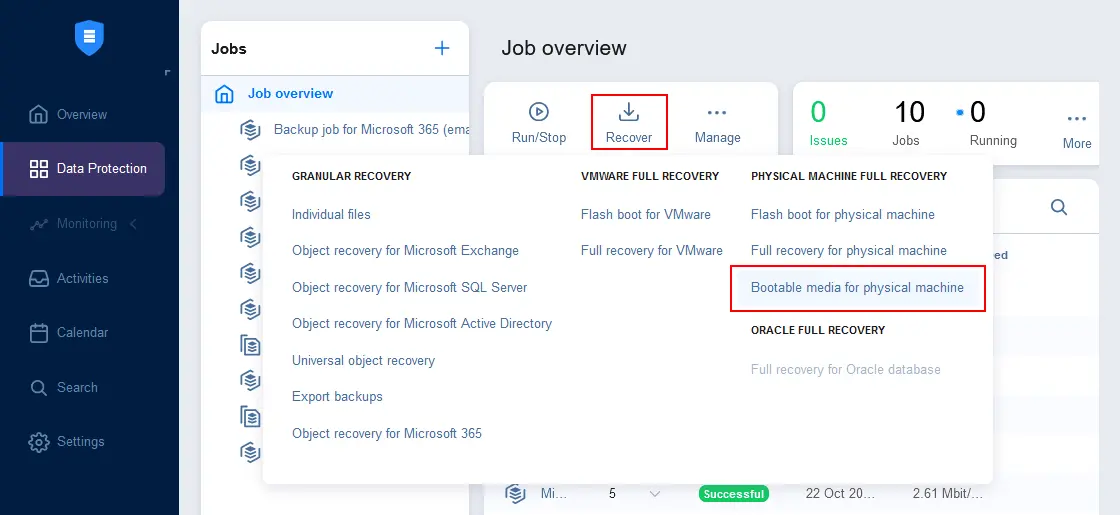
Task: Expand the dropdown arrow beside 5
Action: (x=654, y=494)
